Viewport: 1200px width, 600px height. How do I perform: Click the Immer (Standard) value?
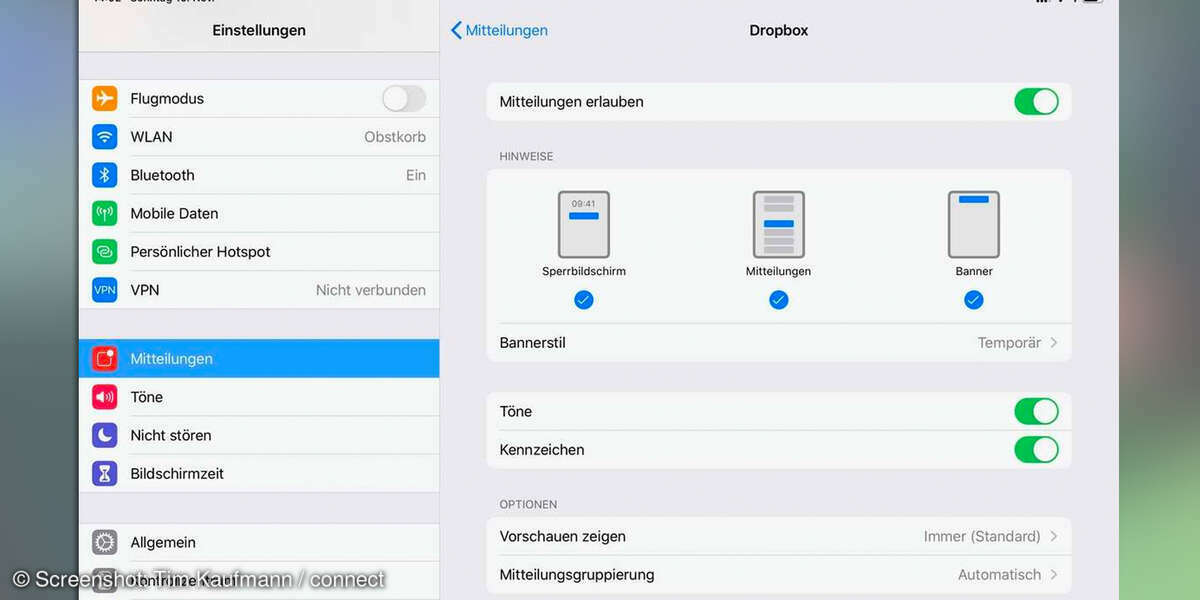[982, 537]
